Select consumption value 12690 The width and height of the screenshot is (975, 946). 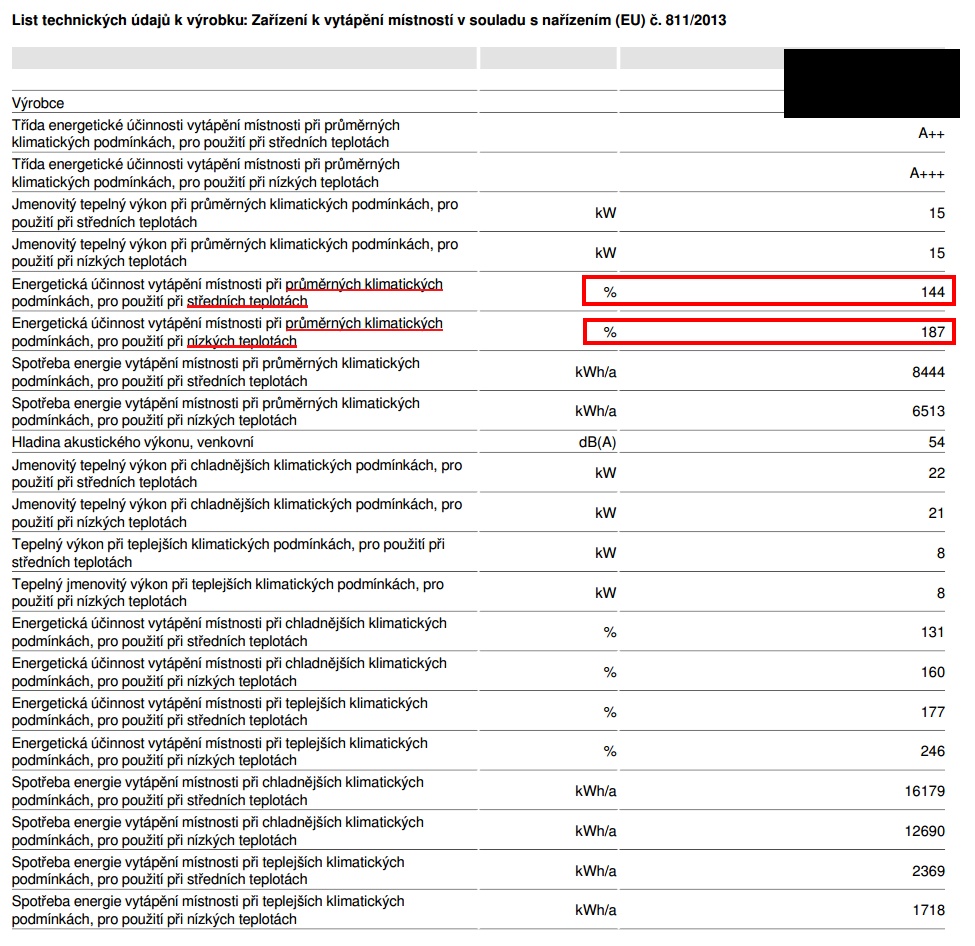pyautogui.click(x=925, y=831)
